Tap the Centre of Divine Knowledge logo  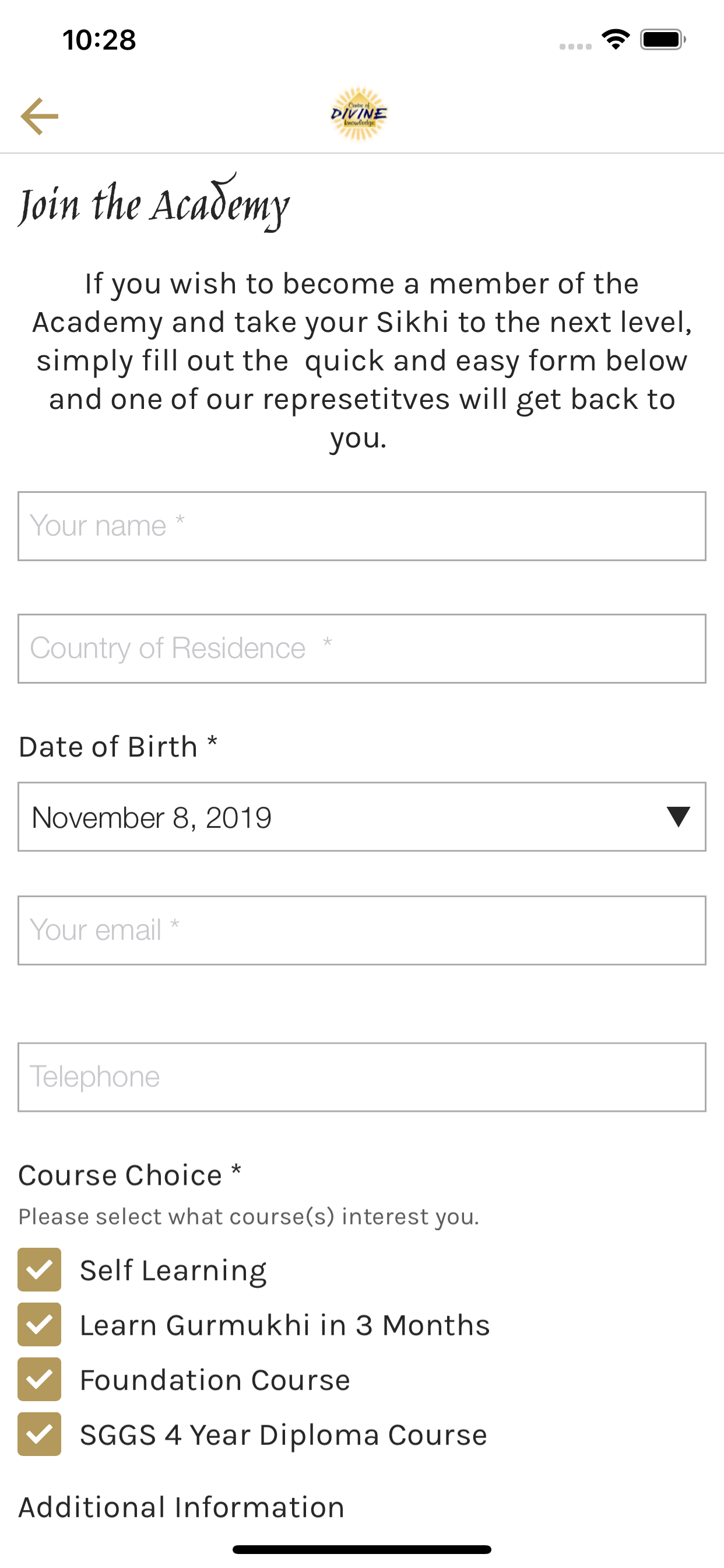tap(359, 114)
